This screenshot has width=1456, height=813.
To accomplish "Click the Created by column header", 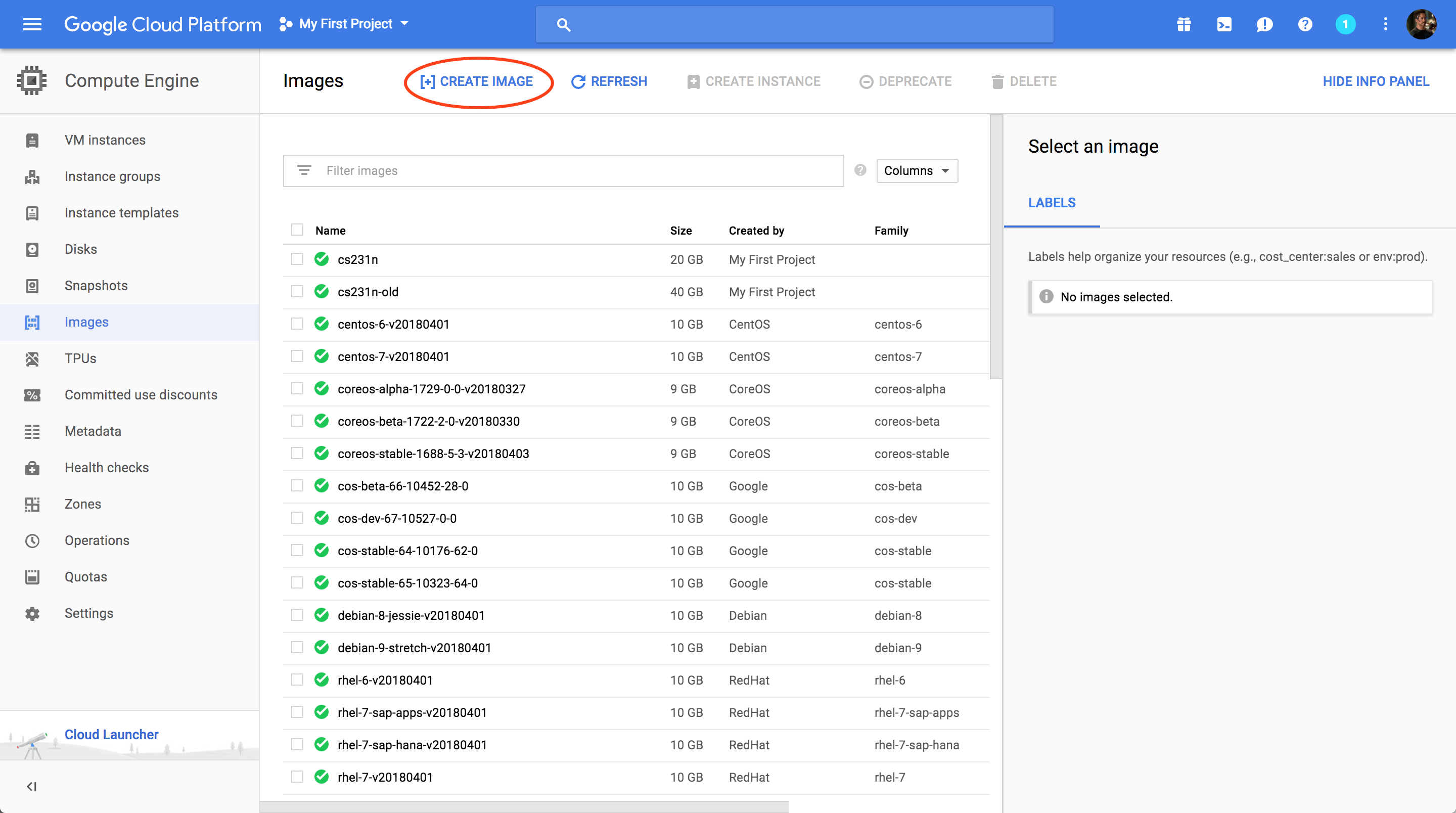I will [x=756, y=230].
